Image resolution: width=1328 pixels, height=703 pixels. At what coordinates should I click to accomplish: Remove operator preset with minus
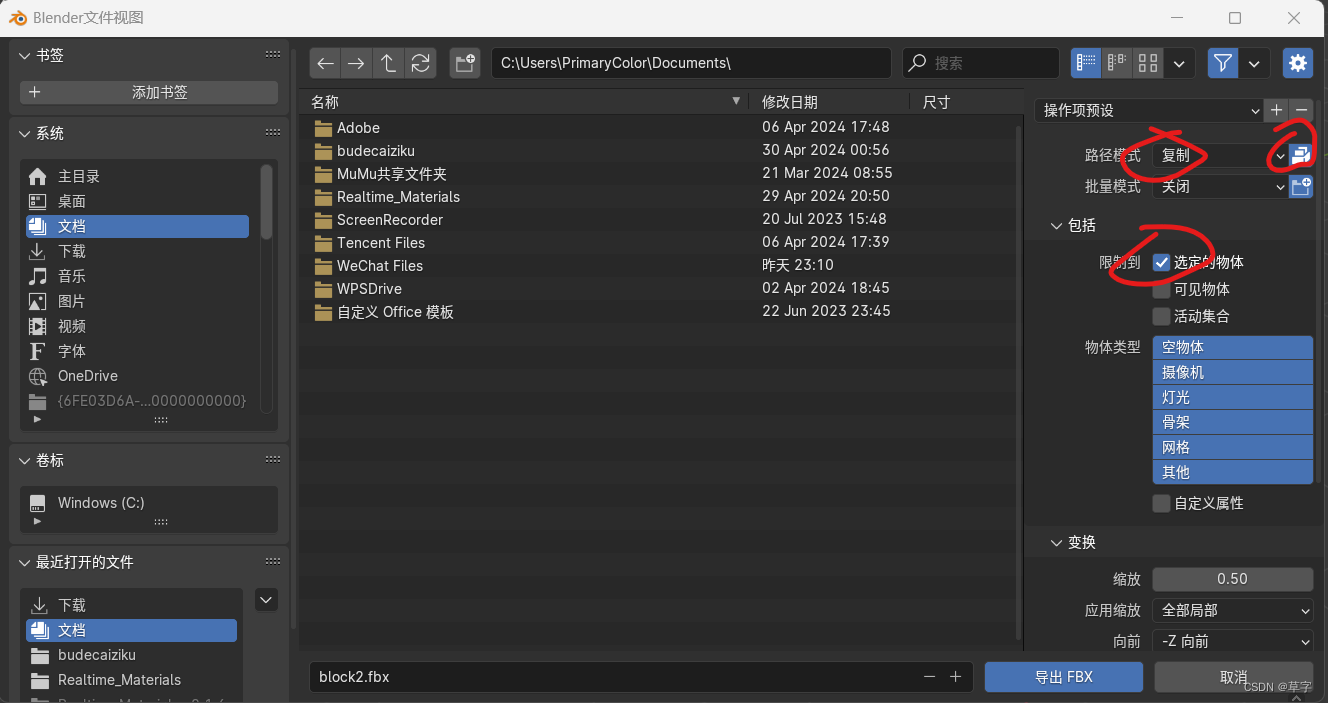pyautogui.click(x=1301, y=110)
